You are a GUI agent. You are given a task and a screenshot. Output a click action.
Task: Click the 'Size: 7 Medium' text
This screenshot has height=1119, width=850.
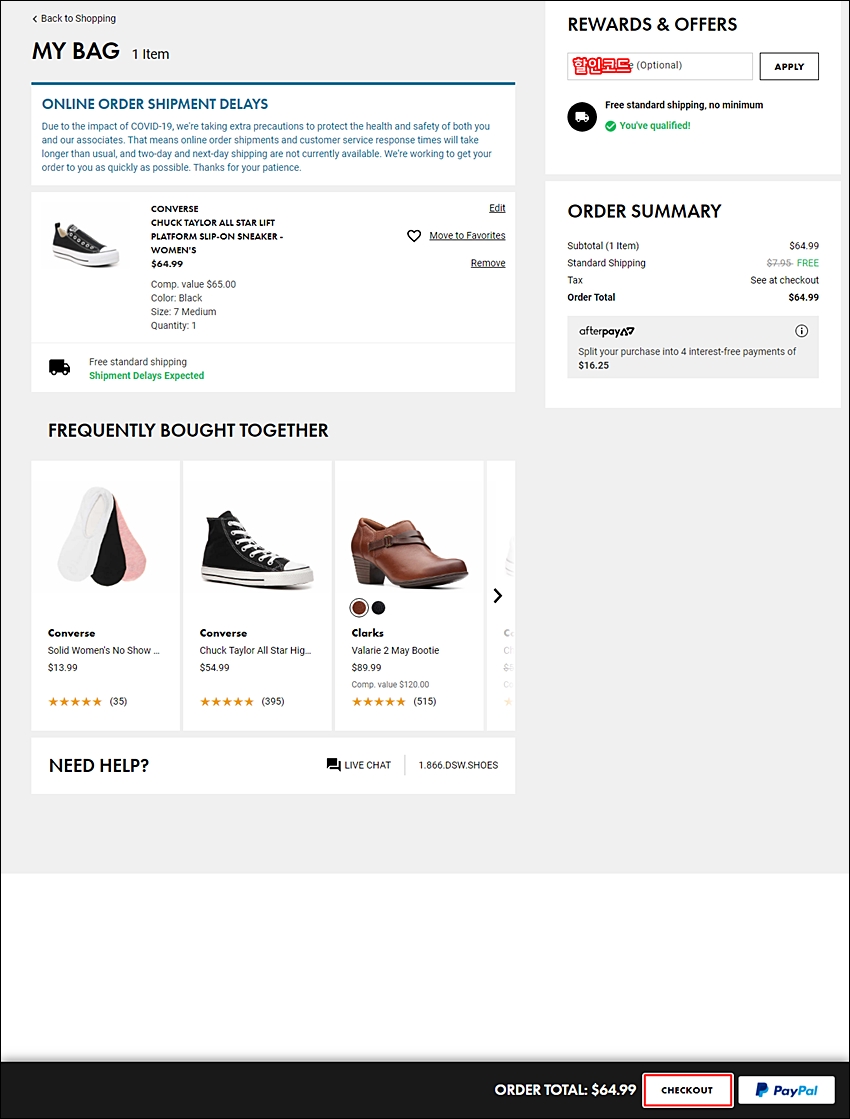(183, 312)
